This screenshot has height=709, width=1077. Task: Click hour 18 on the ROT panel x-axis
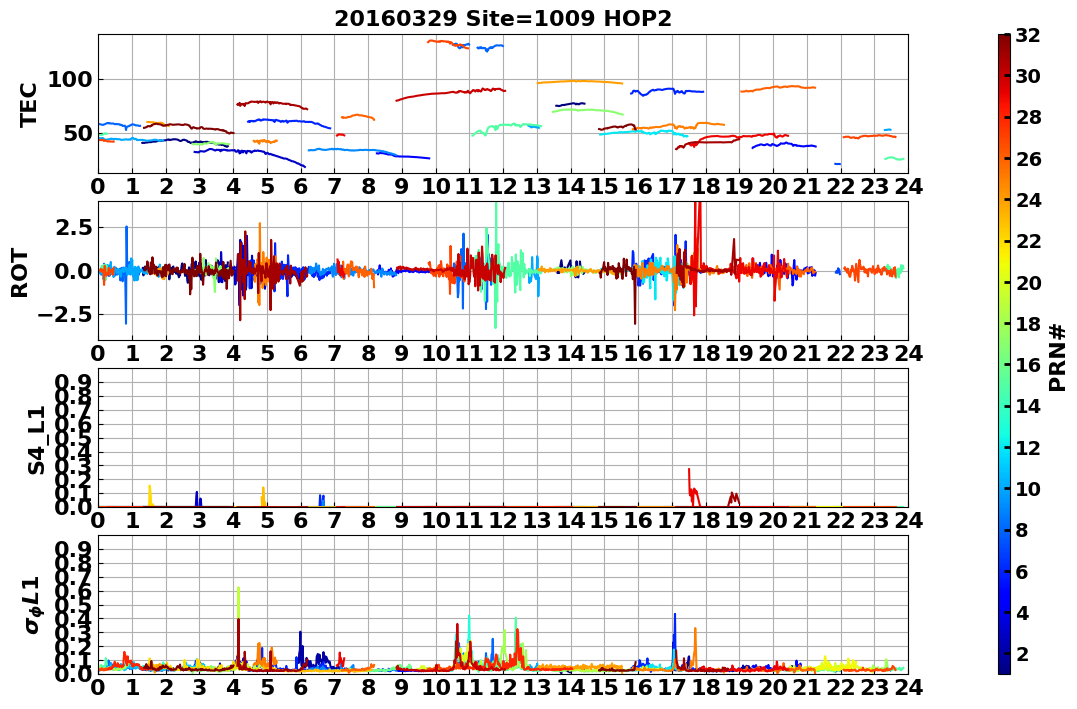(x=706, y=354)
